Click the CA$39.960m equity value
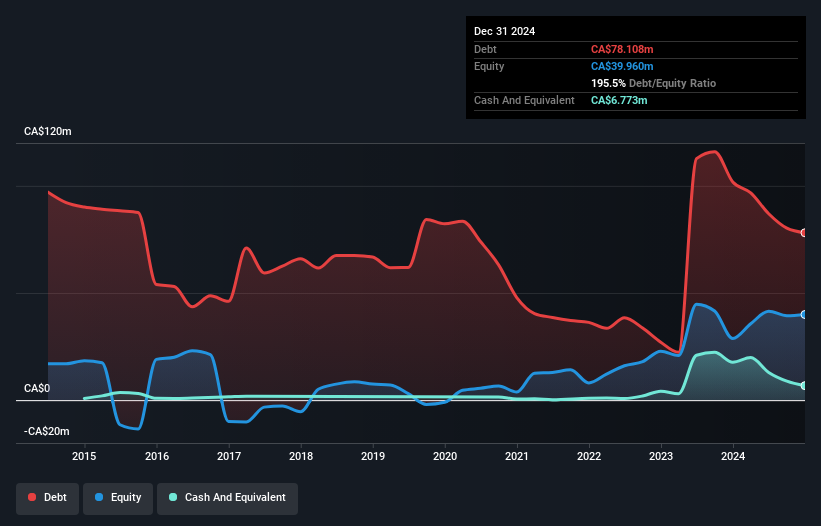Viewport: 821px width, 526px height. tap(622, 66)
